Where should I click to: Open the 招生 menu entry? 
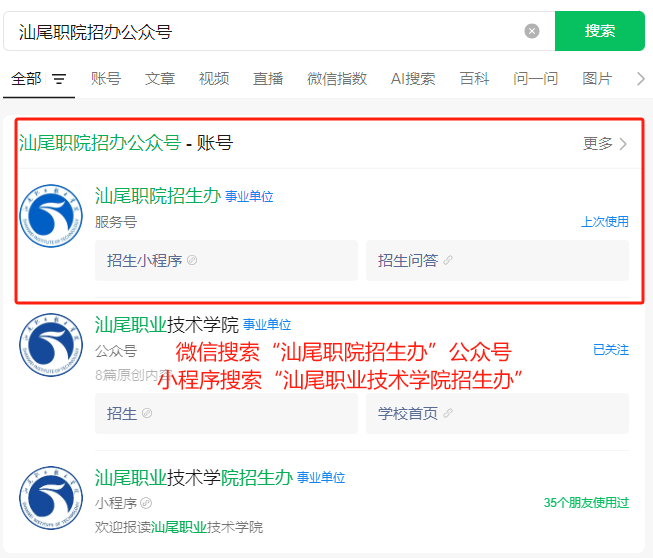click(226, 414)
